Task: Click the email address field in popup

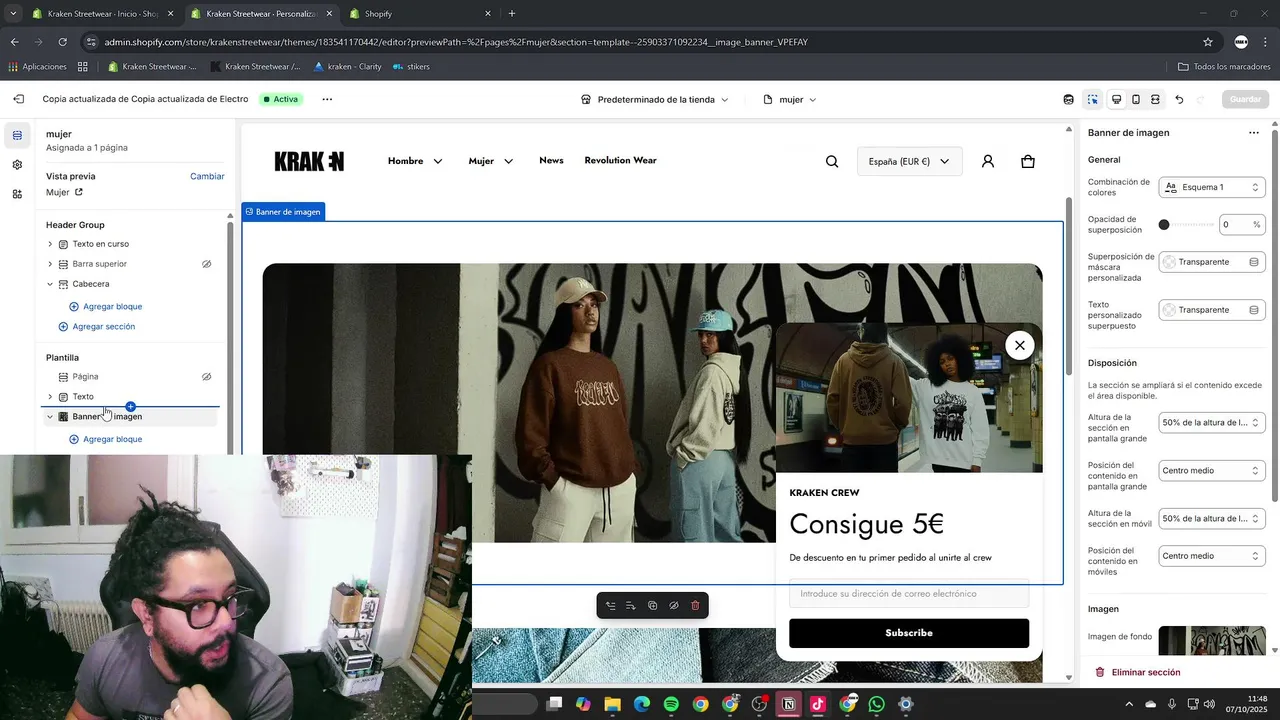Action: coord(909,594)
